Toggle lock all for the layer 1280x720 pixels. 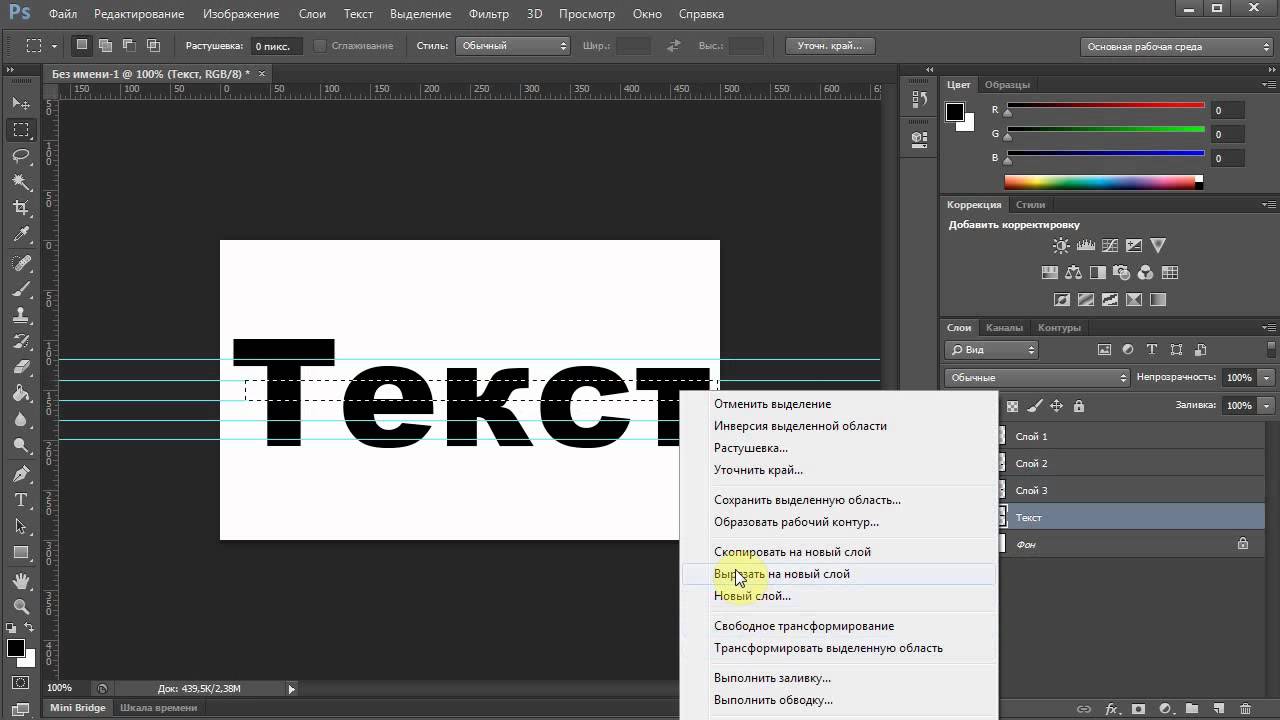pos(1078,406)
